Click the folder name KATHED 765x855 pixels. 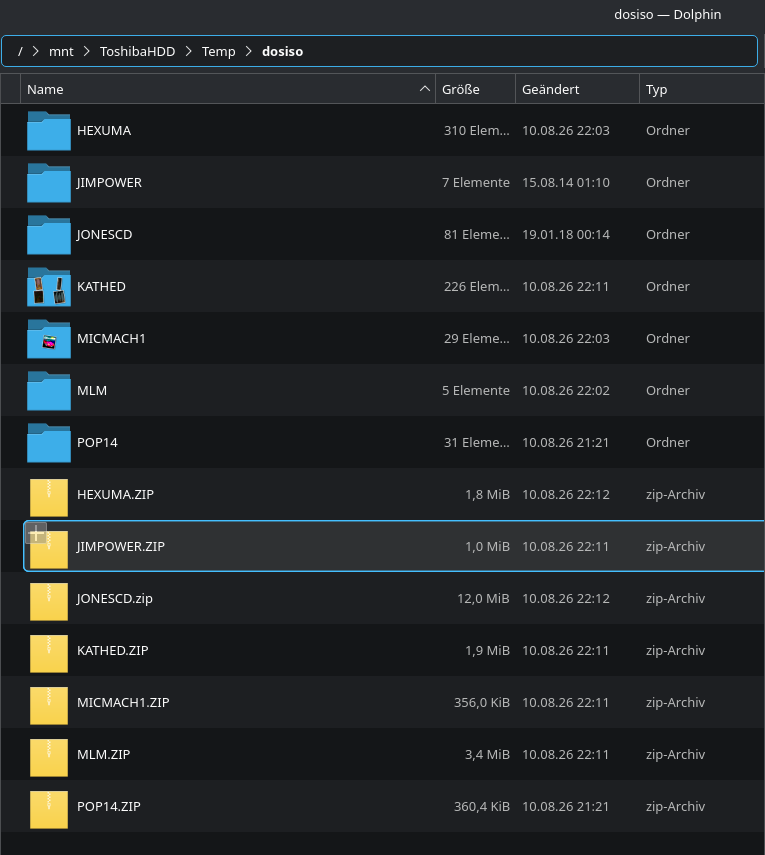coord(101,287)
